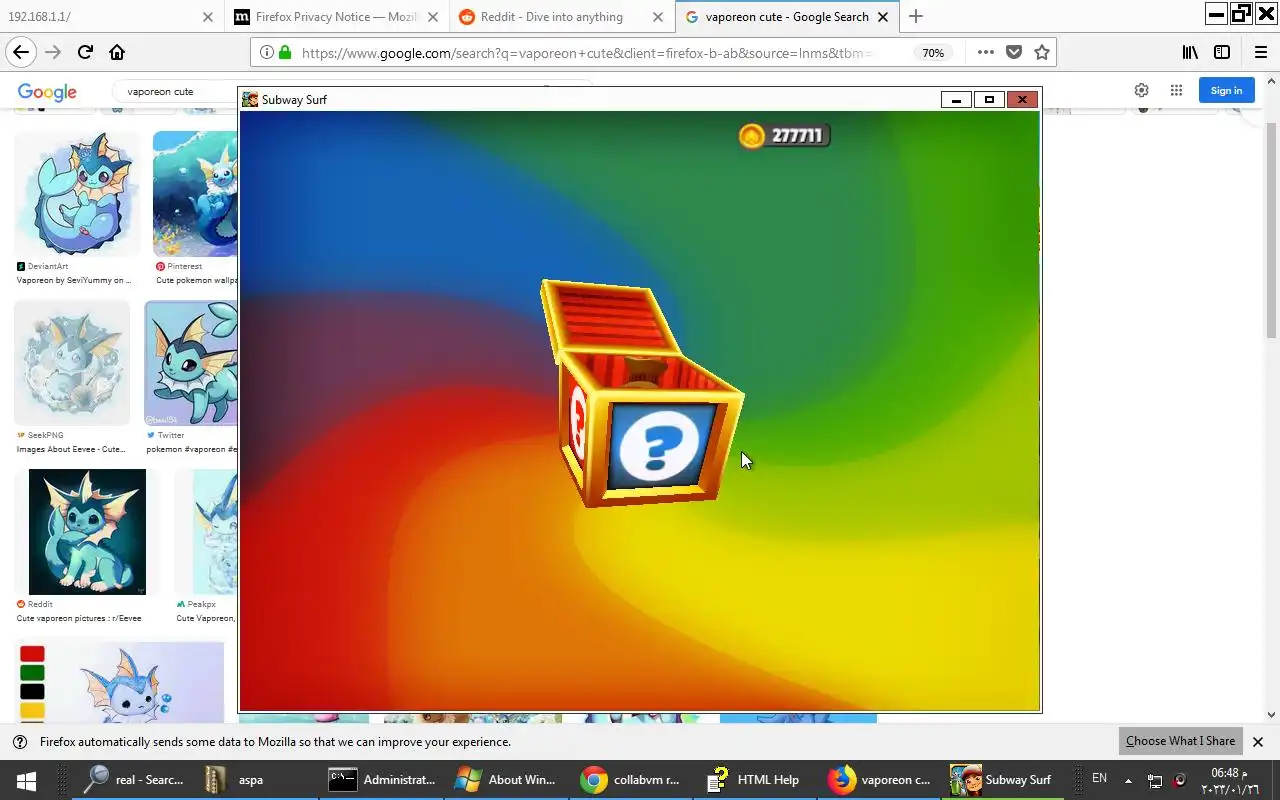Click the Firefox address bar URL

pos(585,53)
